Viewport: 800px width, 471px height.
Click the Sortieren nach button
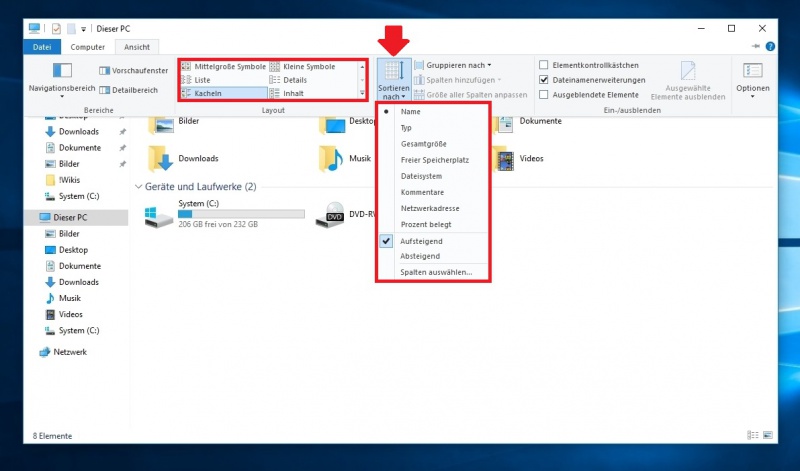coord(393,80)
